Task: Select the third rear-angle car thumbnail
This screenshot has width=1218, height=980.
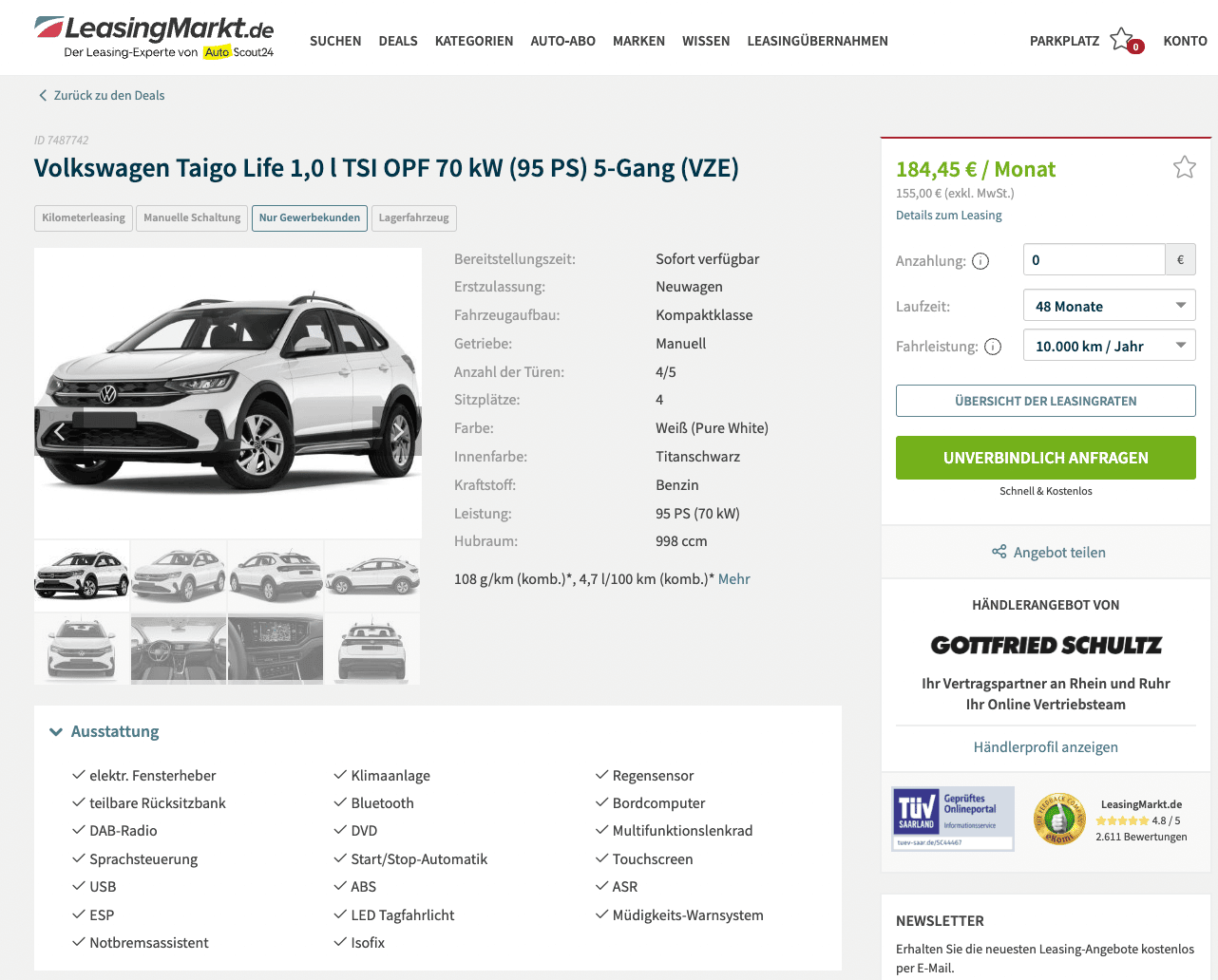Action: [276, 575]
